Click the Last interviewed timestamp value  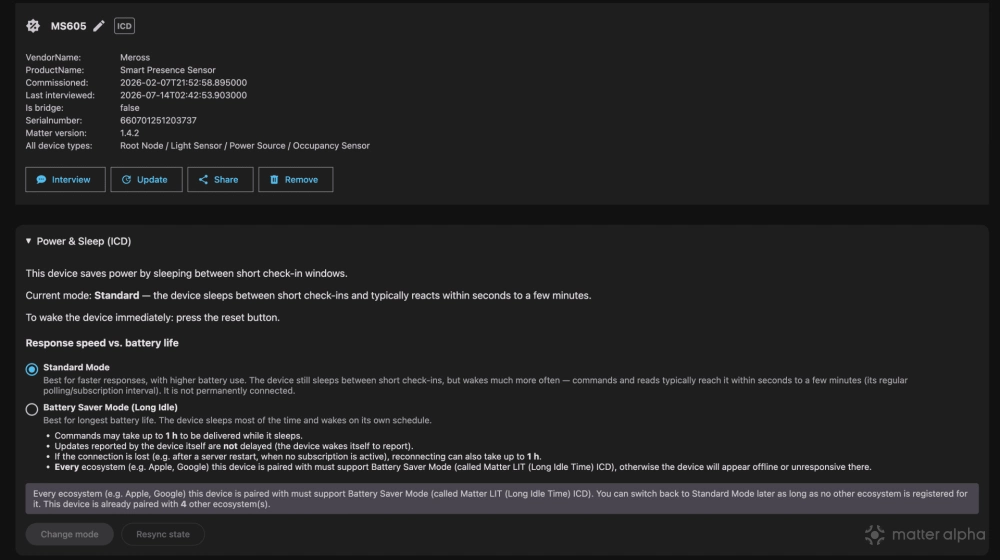tap(183, 95)
